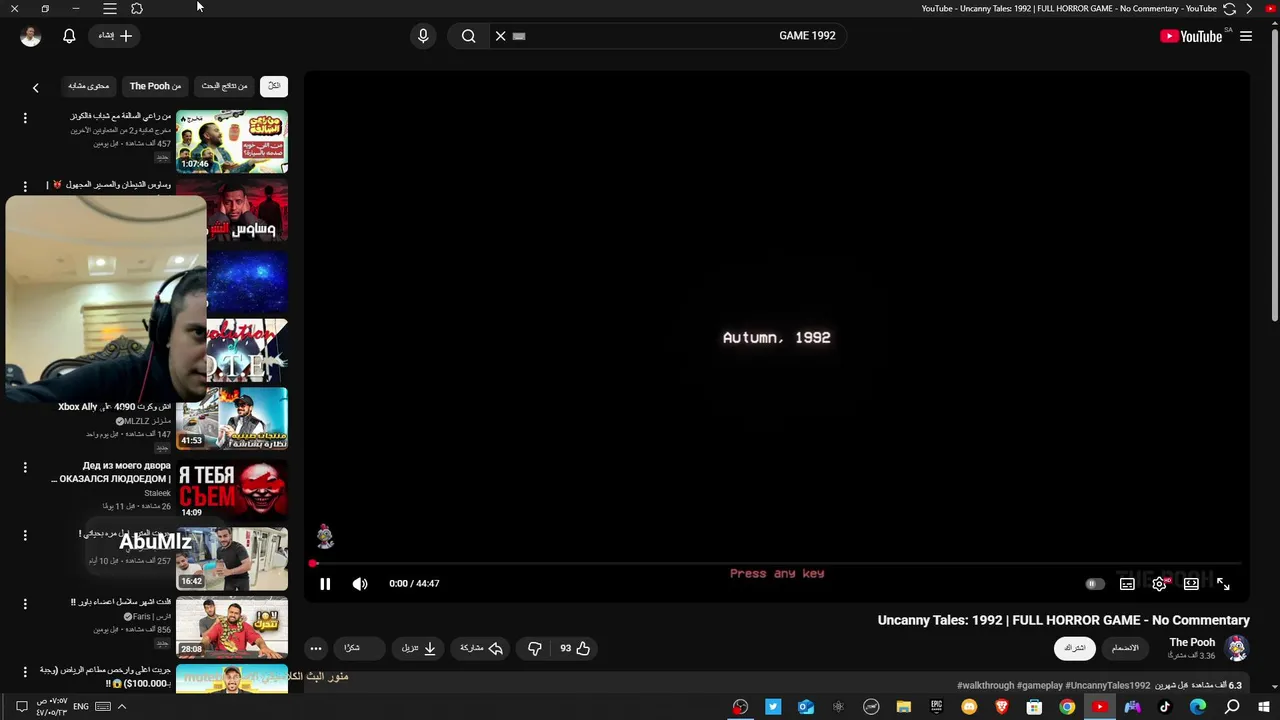Screen dimensions: 1280x720
Task: Open 'Дед из моего двора' video title
Action: coord(112,472)
